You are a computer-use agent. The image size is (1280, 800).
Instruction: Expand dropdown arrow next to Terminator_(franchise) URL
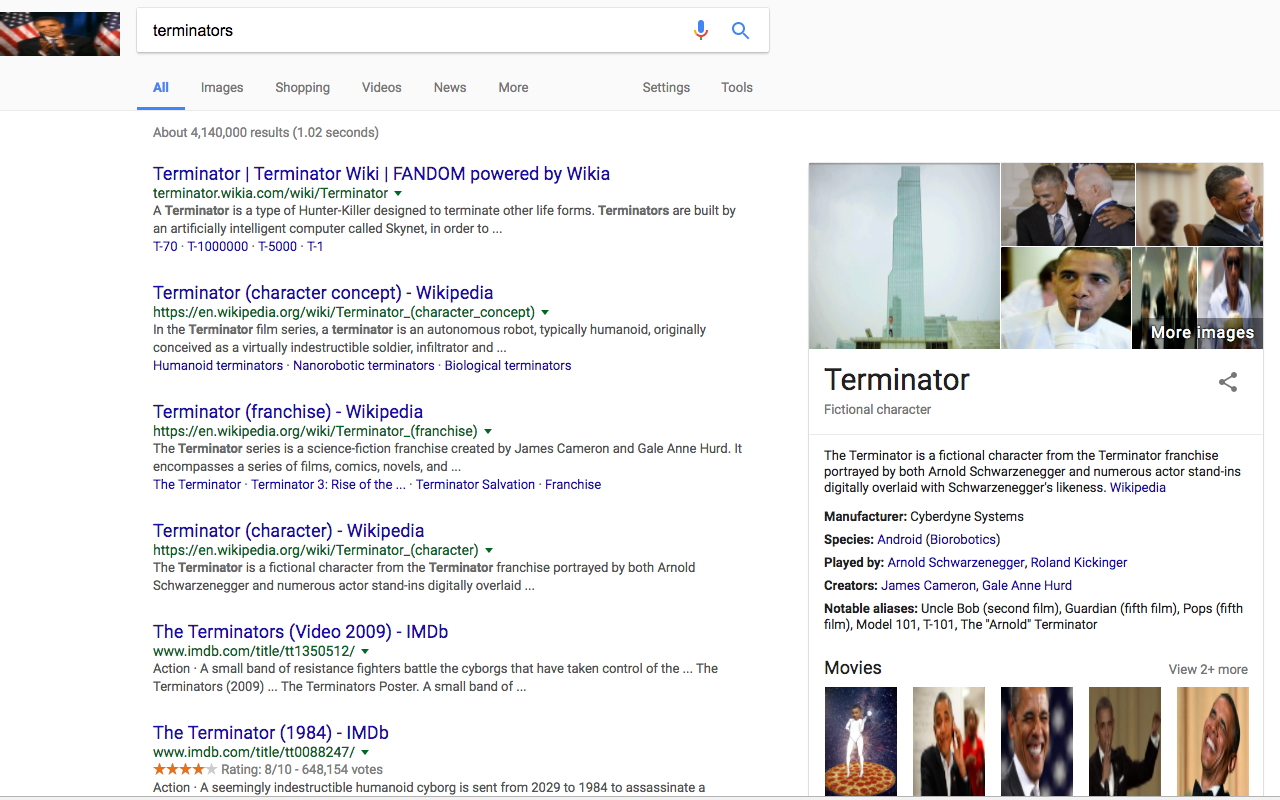coord(488,432)
